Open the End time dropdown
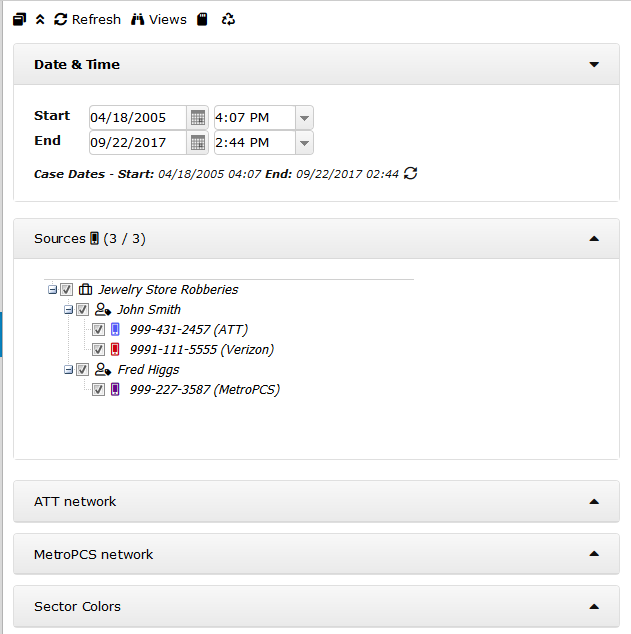Screen dimensions: 631x634 (305, 143)
